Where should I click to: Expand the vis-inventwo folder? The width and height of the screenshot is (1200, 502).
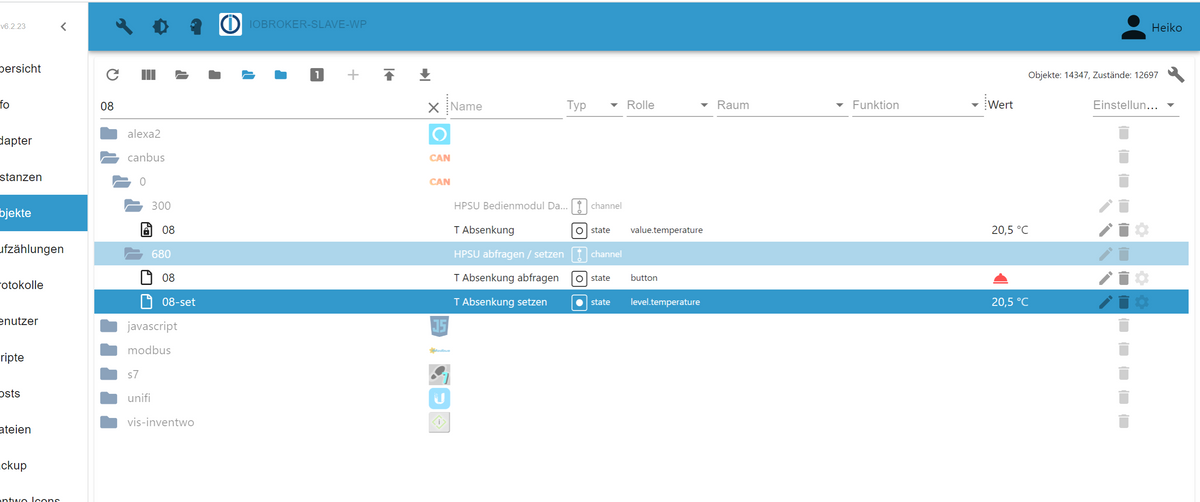(109, 422)
